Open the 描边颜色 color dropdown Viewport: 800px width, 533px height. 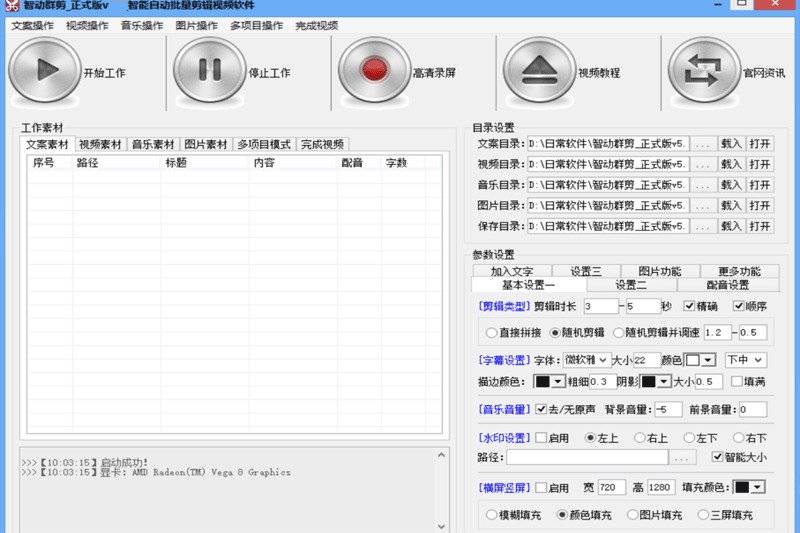pyautogui.click(x=549, y=382)
